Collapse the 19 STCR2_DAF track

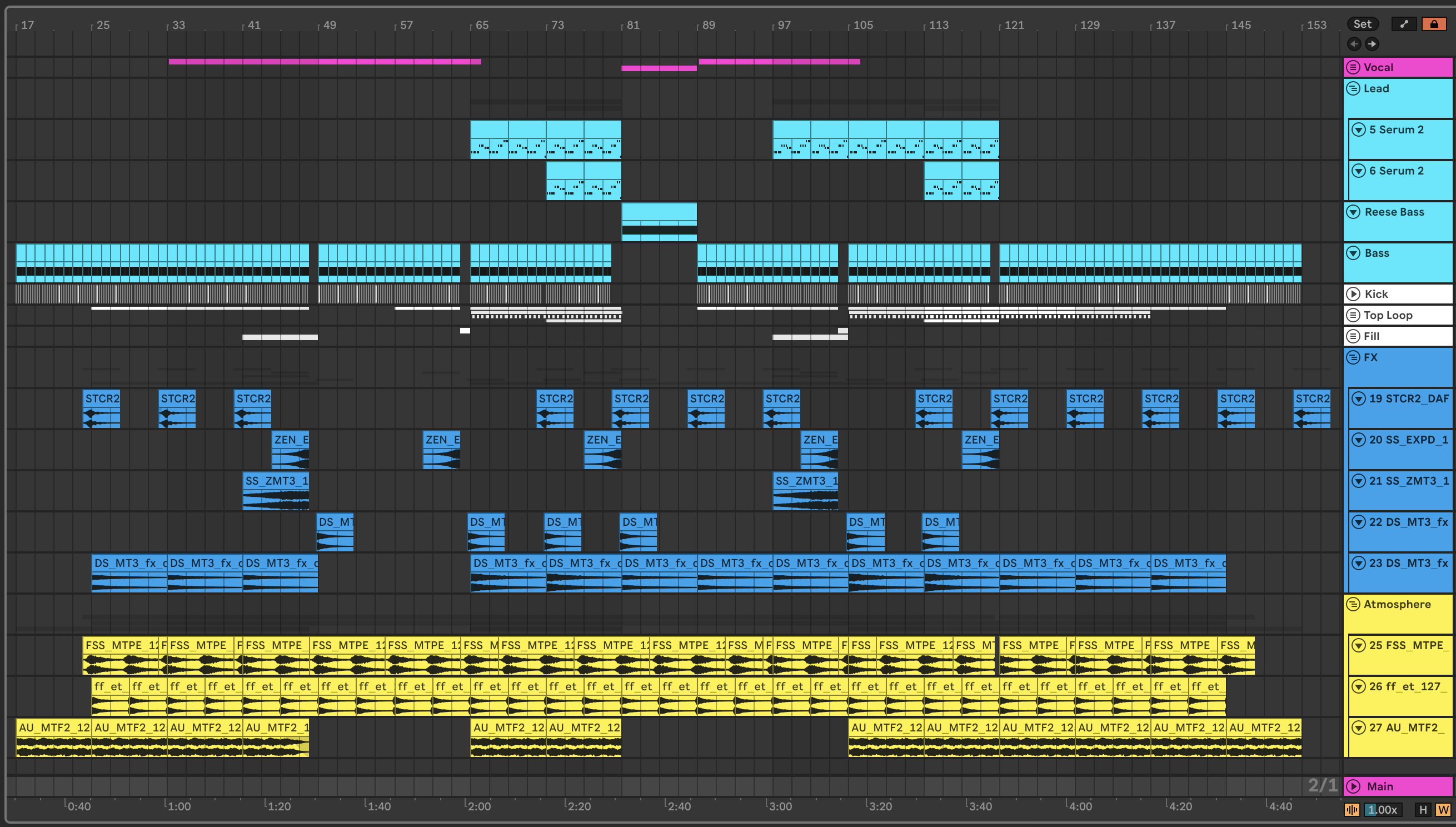click(x=1358, y=398)
